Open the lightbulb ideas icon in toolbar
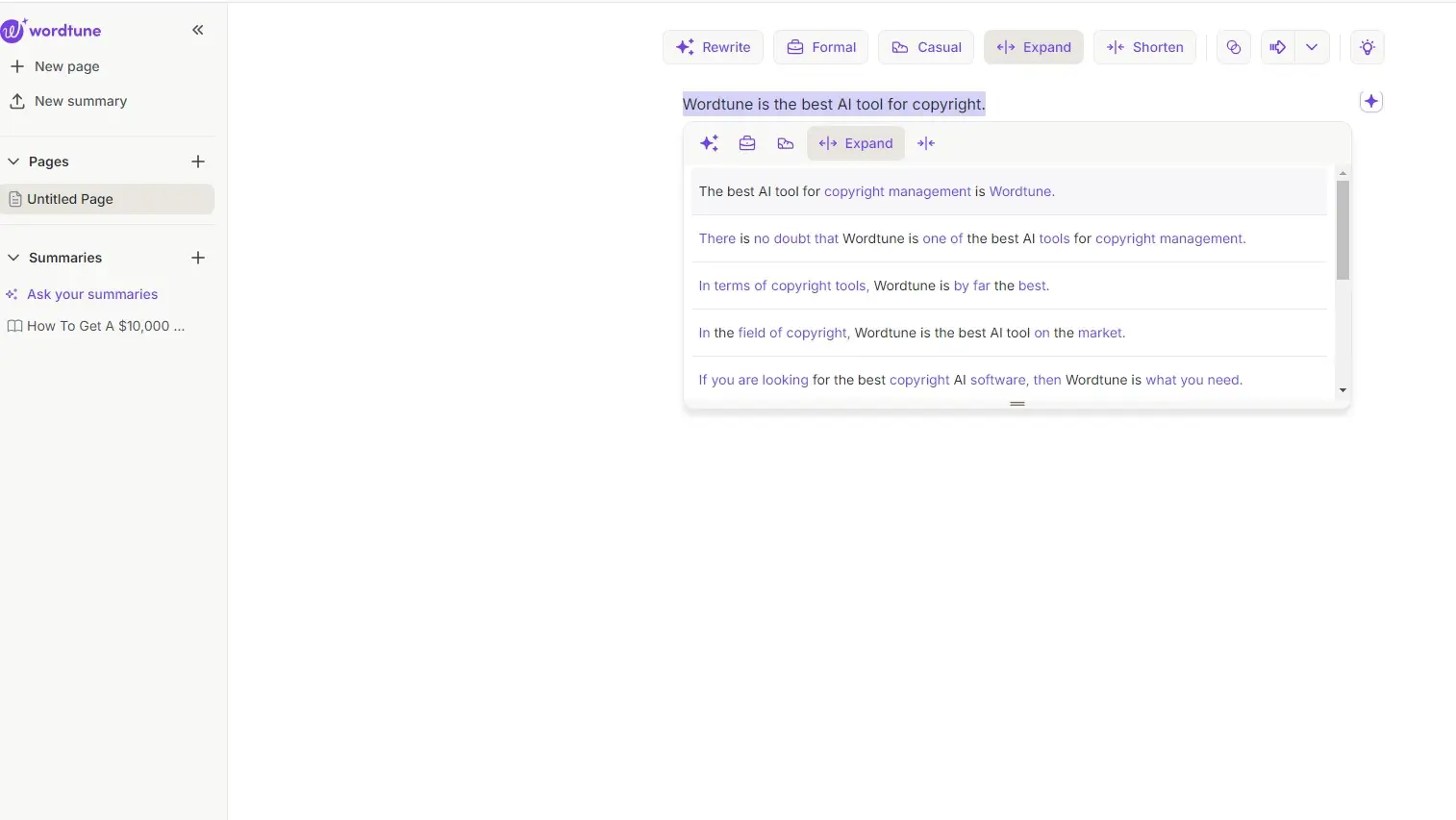Viewport: 1456px width, 820px height. pos(1367,47)
